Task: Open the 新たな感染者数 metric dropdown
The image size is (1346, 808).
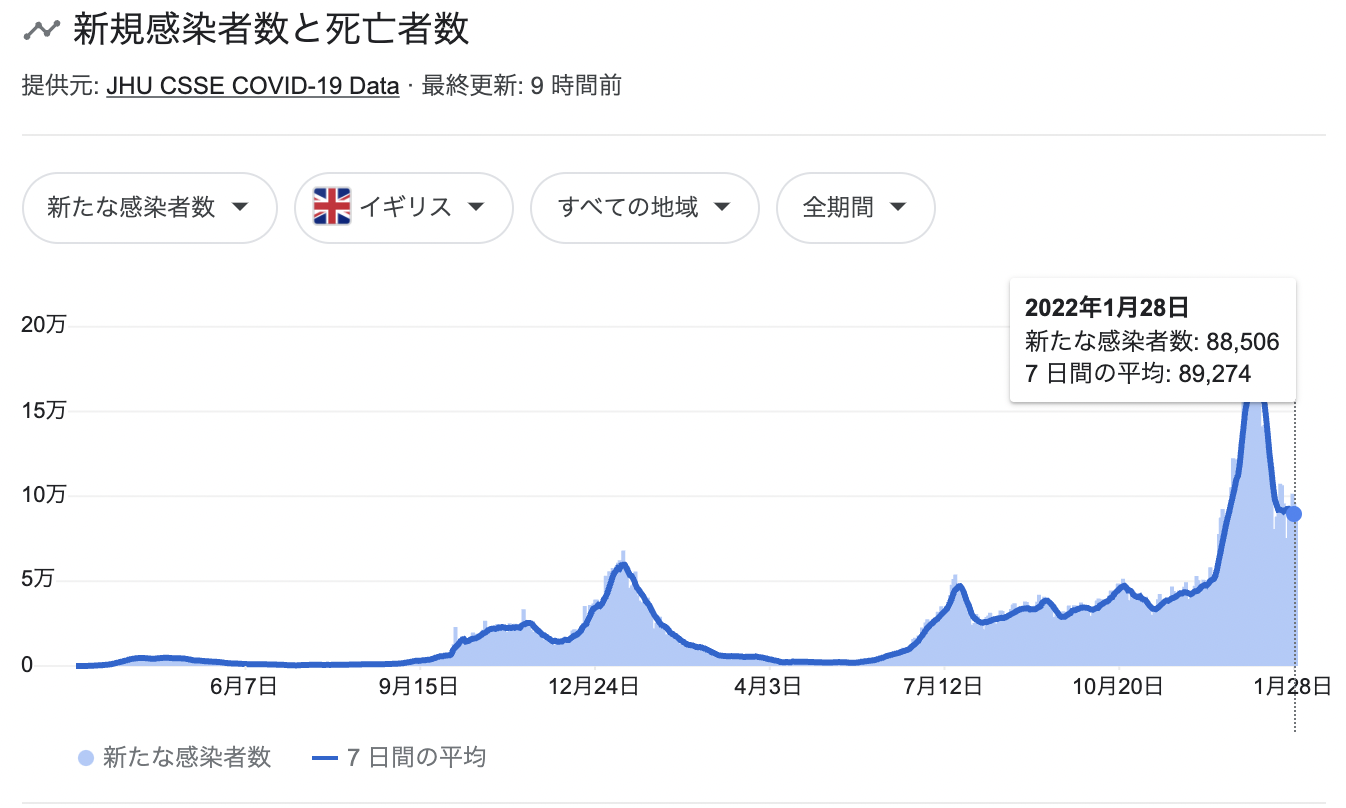Action: click(149, 208)
